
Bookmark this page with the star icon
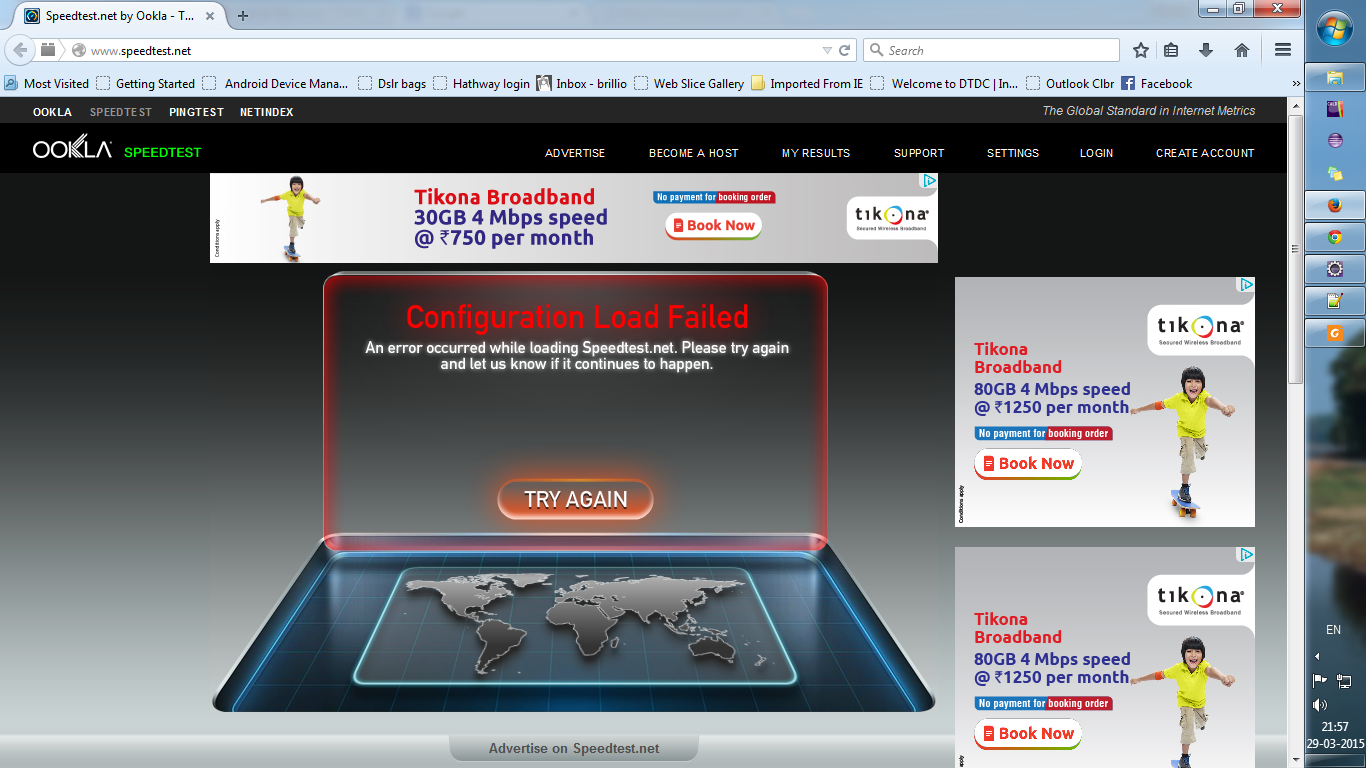[x=1141, y=50]
